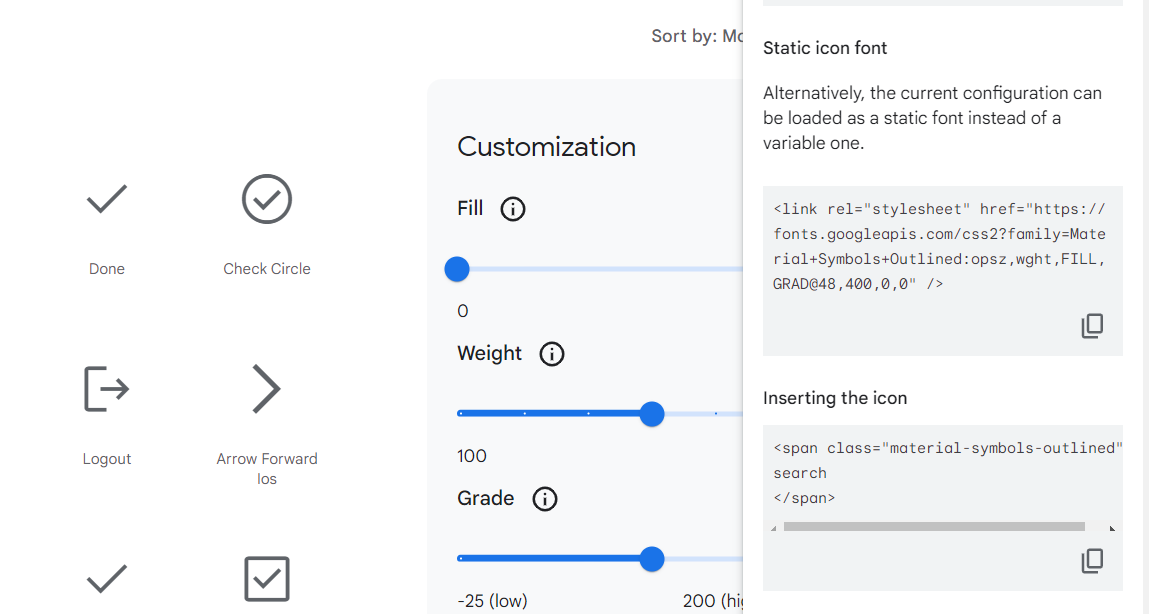Click the right arrow of the snippet scrollbar
The image size is (1149, 614).
1110,526
